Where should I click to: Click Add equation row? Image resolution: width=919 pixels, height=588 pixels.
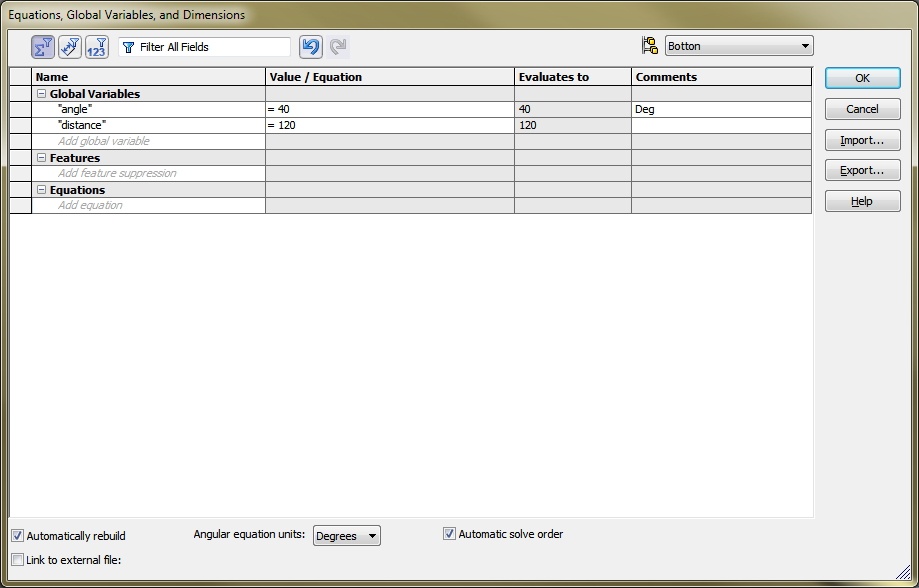coord(148,205)
